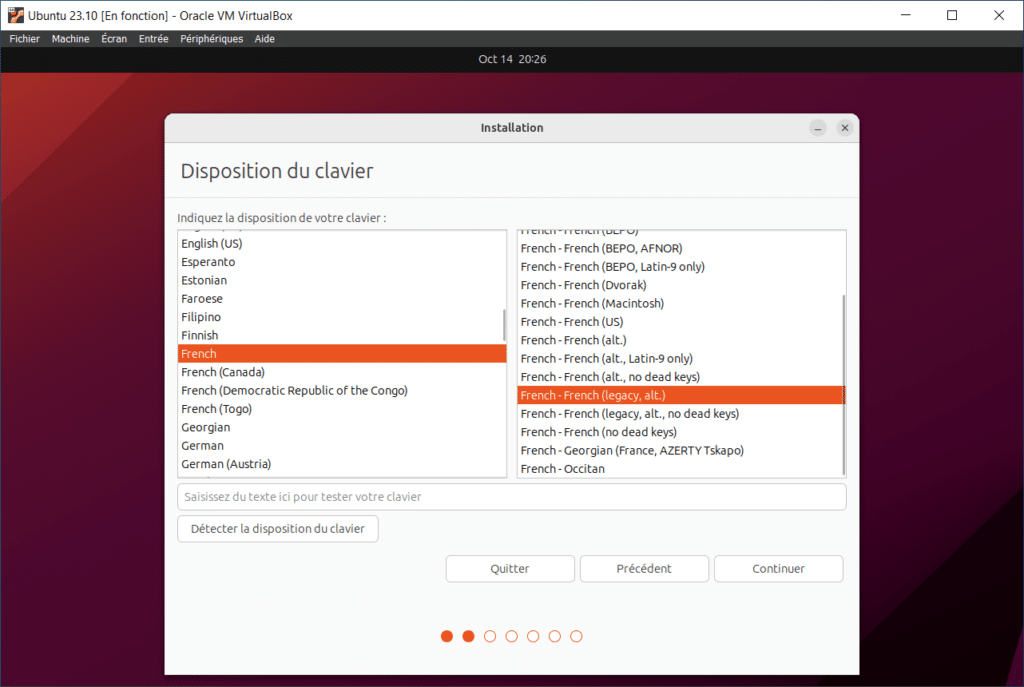This screenshot has height=687, width=1024.
Task: Choose French - French (alt., no dead keys)
Action: (680, 377)
